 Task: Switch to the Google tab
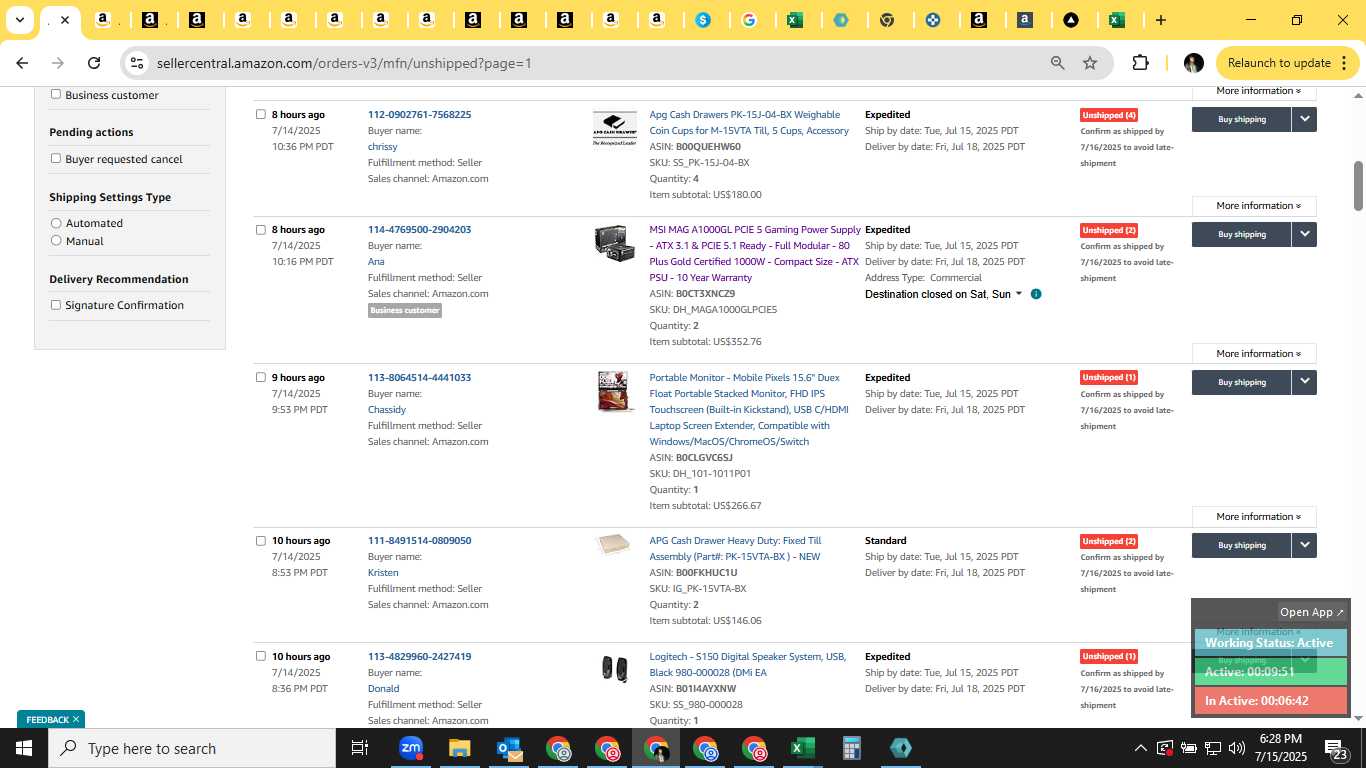749,20
